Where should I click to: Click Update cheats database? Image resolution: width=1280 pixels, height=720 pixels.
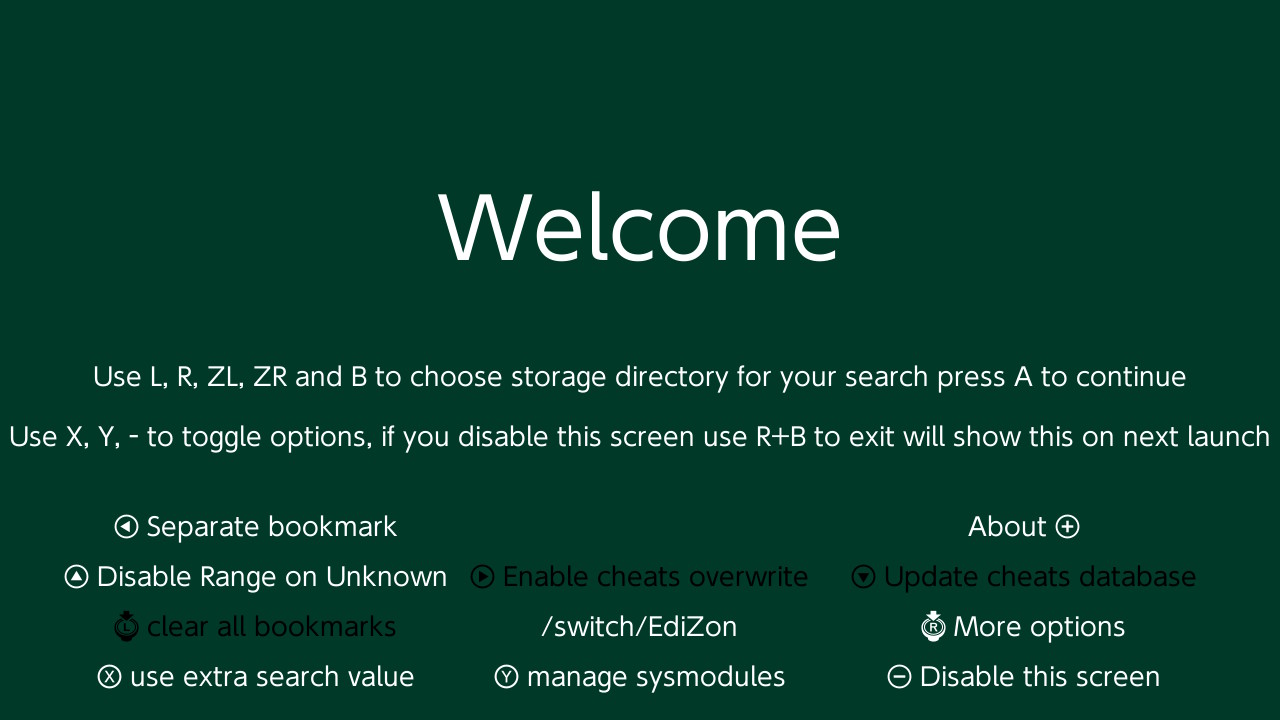click(x=1024, y=577)
